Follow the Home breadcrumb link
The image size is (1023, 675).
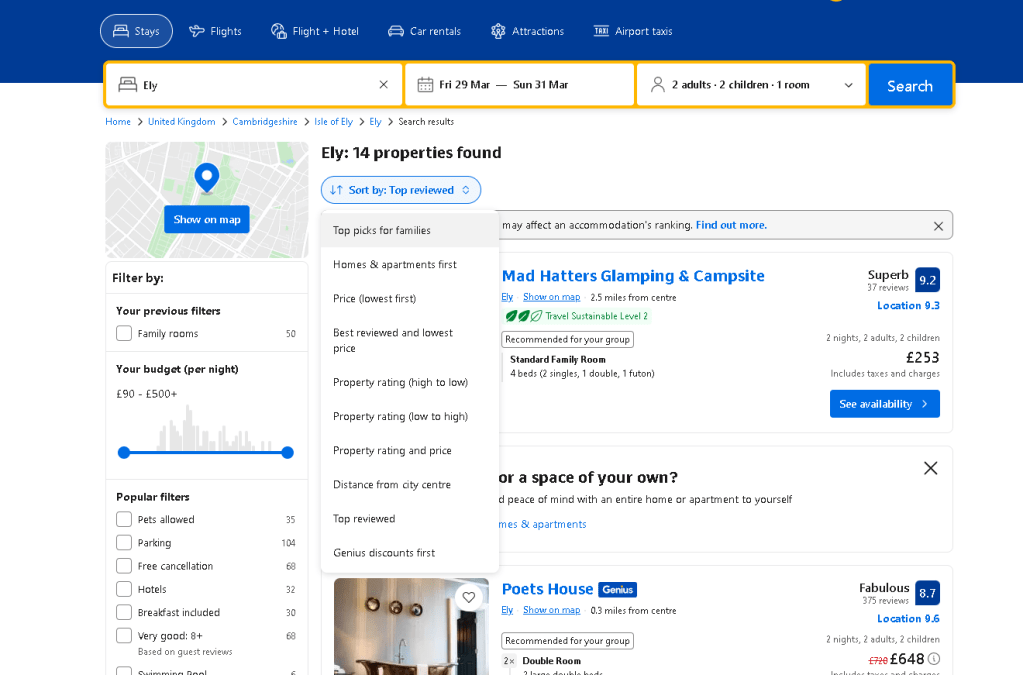click(118, 122)
